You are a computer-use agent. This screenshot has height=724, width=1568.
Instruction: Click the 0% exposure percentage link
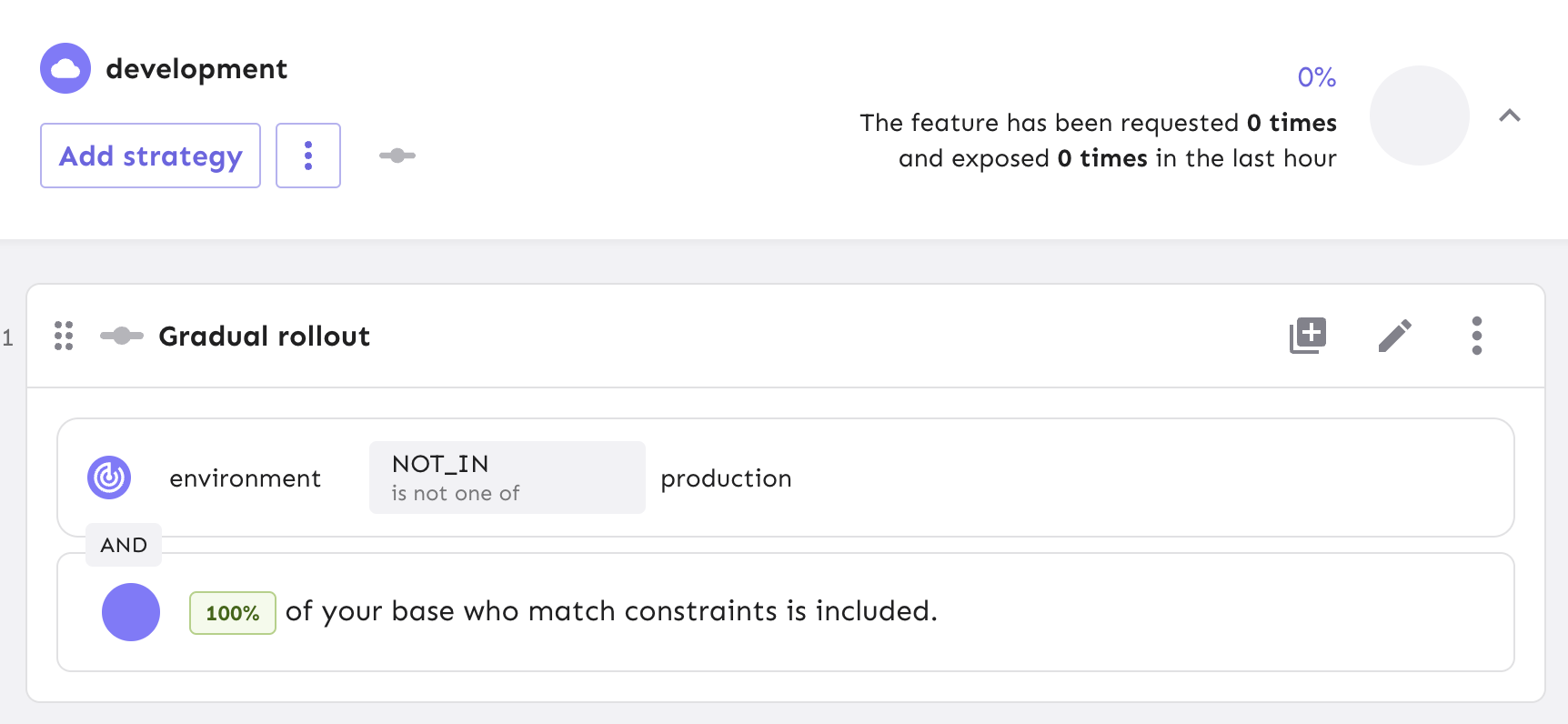click(x=1315, y=78)
